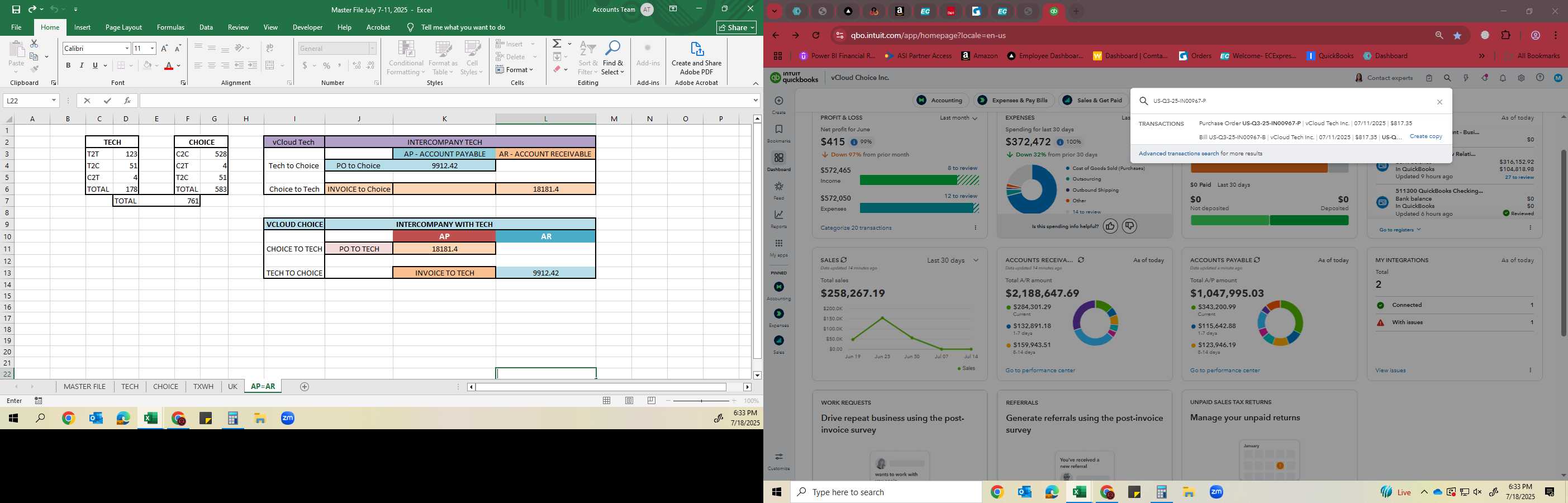Click the Cut scissors icon in Excel
1568x503 pixels.
tap(34, 44)
